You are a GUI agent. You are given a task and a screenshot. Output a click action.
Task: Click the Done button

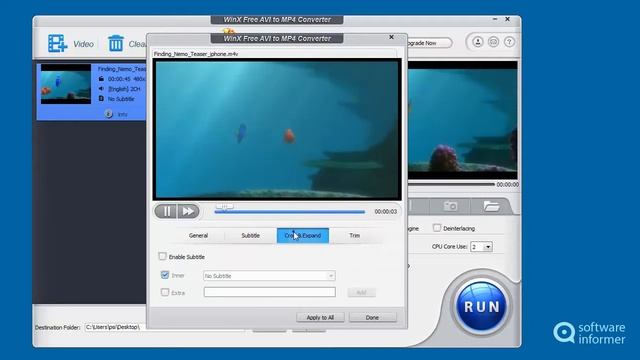point(372,317)
